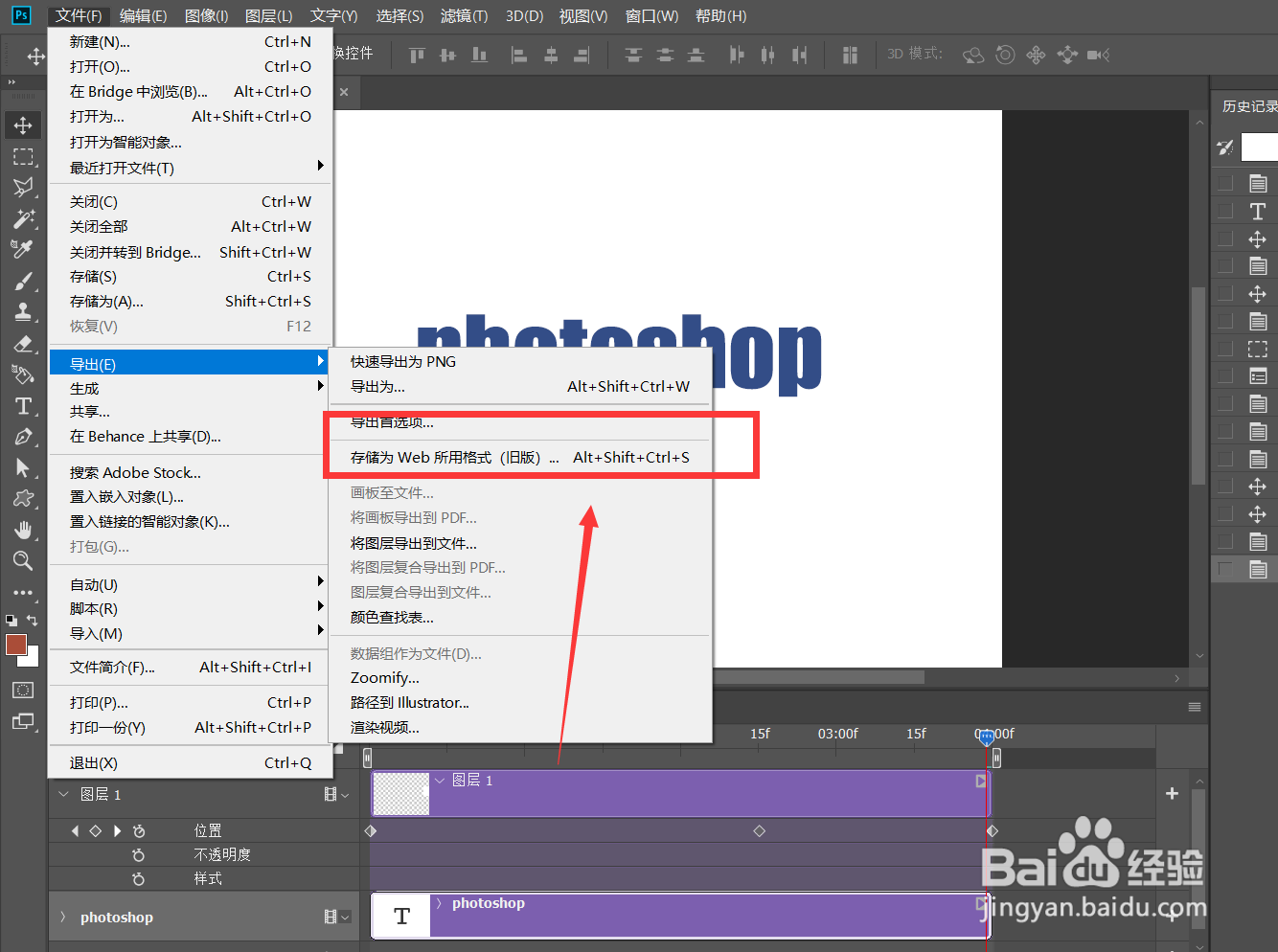Select the Brush tool
1278x952 pixels.
[x=23, y=282]
